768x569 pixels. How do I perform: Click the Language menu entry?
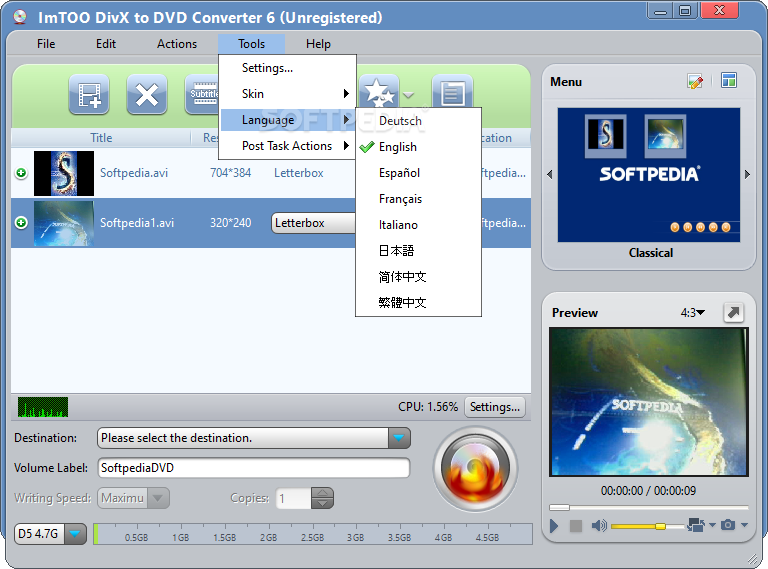pos(288,120)
